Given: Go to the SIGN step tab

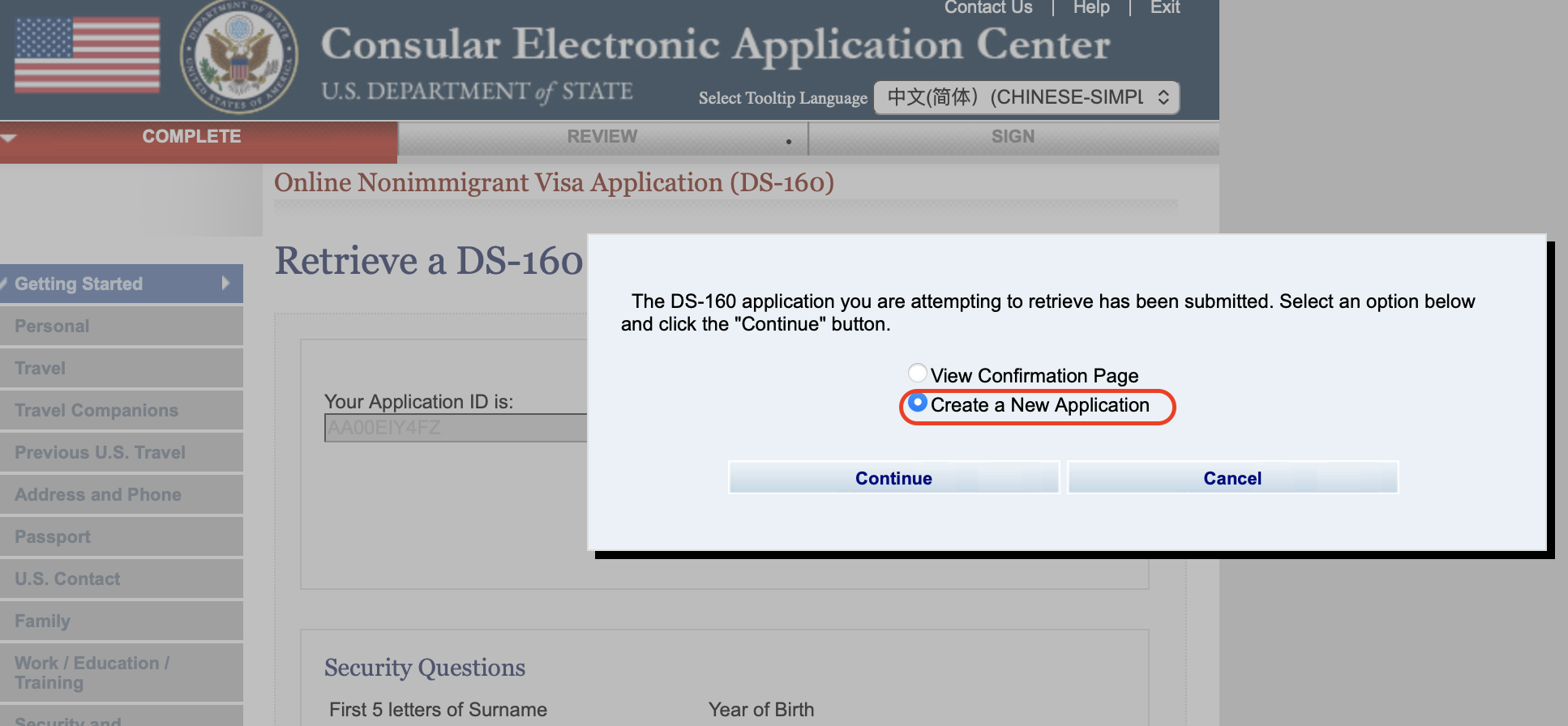Looking at the screenshot, I should (1013, 137).
